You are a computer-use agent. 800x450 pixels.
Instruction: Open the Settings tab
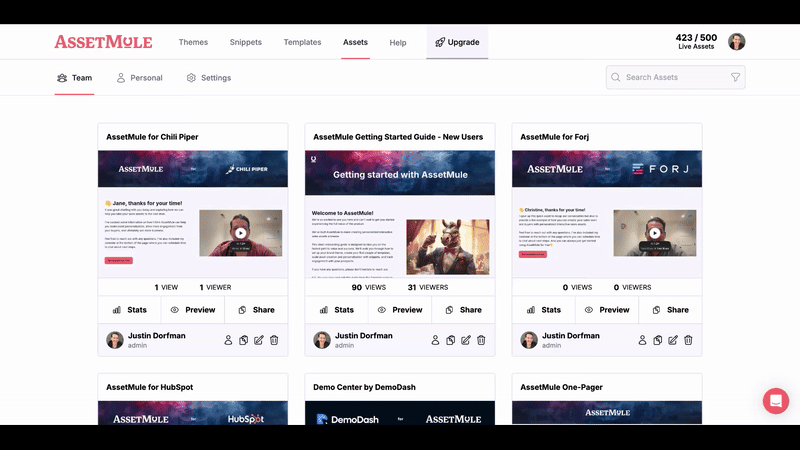209,78
